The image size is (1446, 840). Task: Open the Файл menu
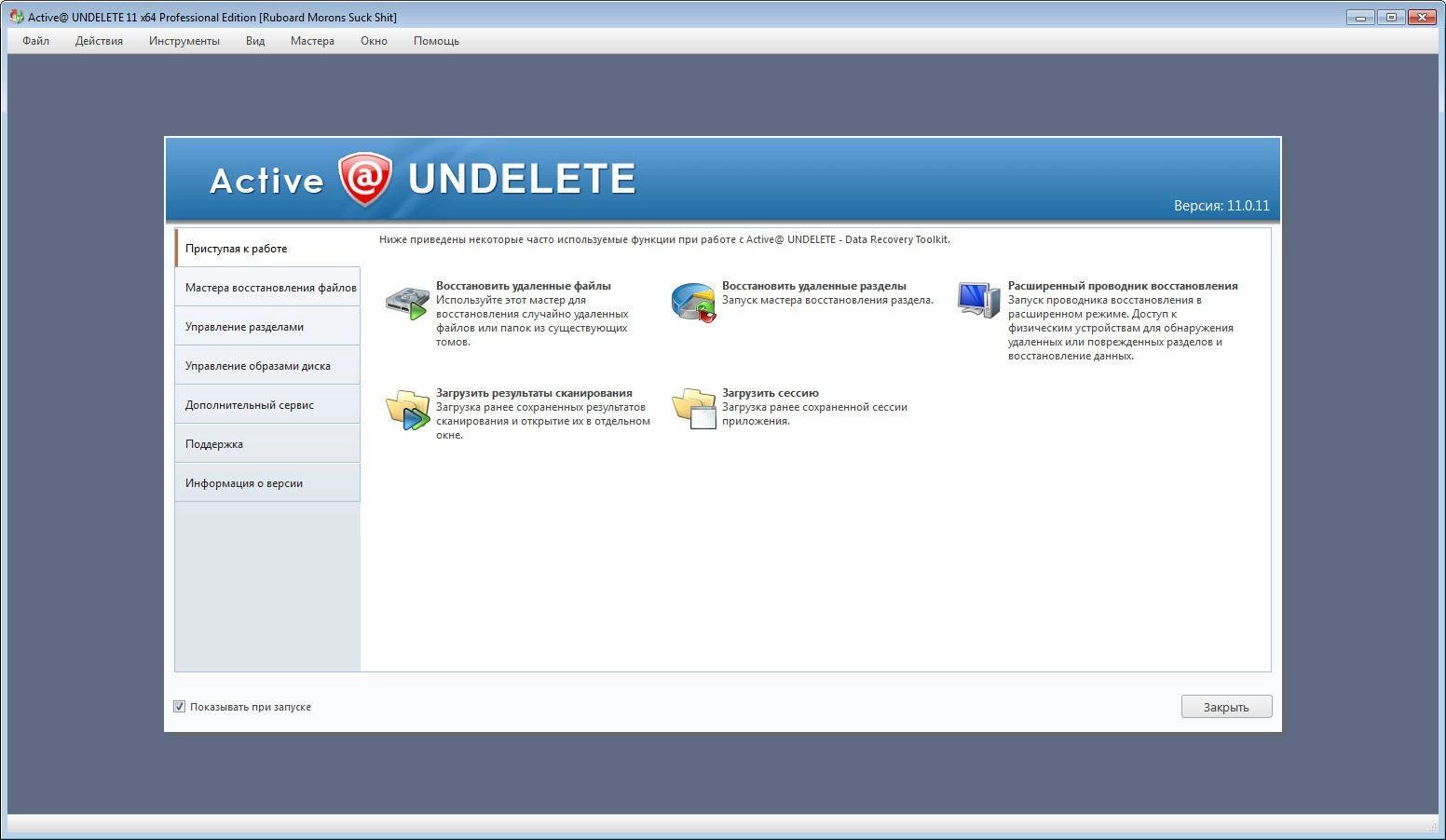pos(36,41)
